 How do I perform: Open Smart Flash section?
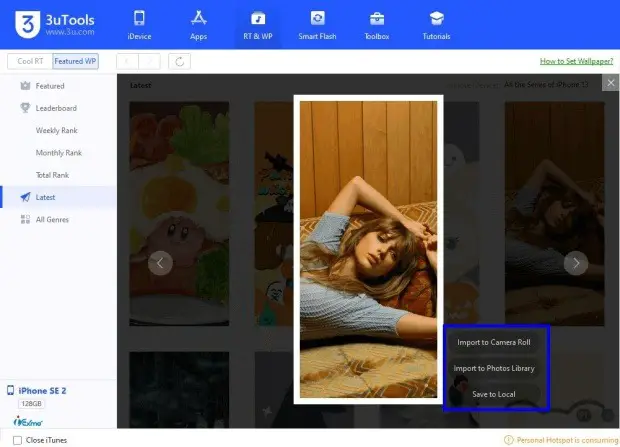coord(317,25)
